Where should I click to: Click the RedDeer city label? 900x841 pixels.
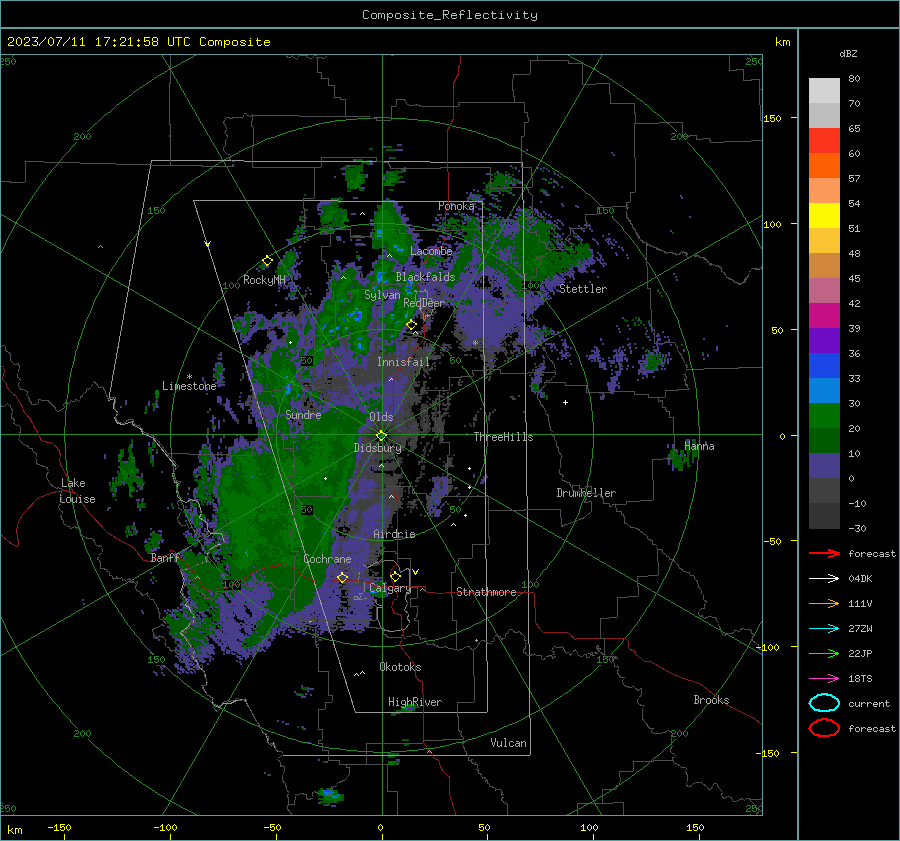click(x=424, y=303)
